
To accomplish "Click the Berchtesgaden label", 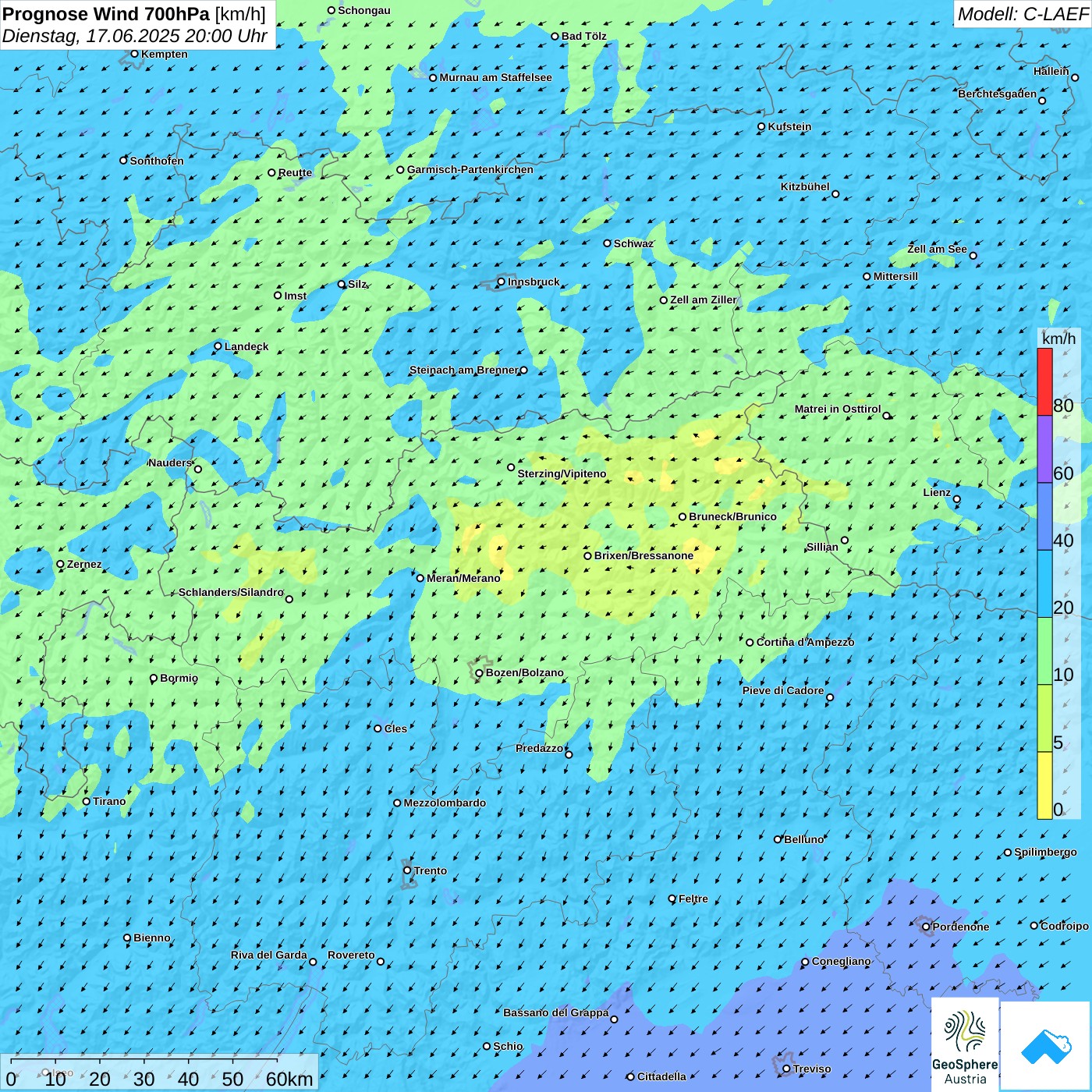I will tap(998, 94).
